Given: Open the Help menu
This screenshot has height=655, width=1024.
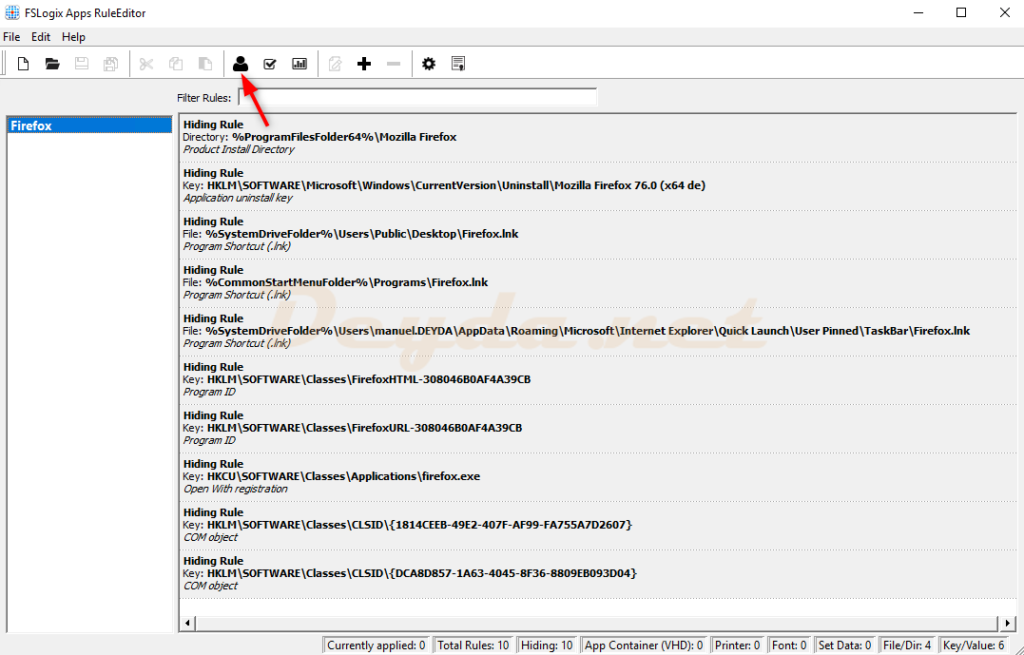Looking at the screenshot, I should point(74,37).
